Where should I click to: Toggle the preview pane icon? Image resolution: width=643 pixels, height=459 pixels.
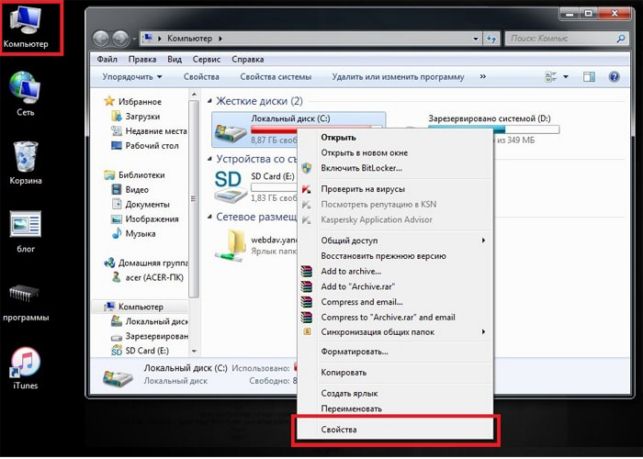[x=589, y=77]
